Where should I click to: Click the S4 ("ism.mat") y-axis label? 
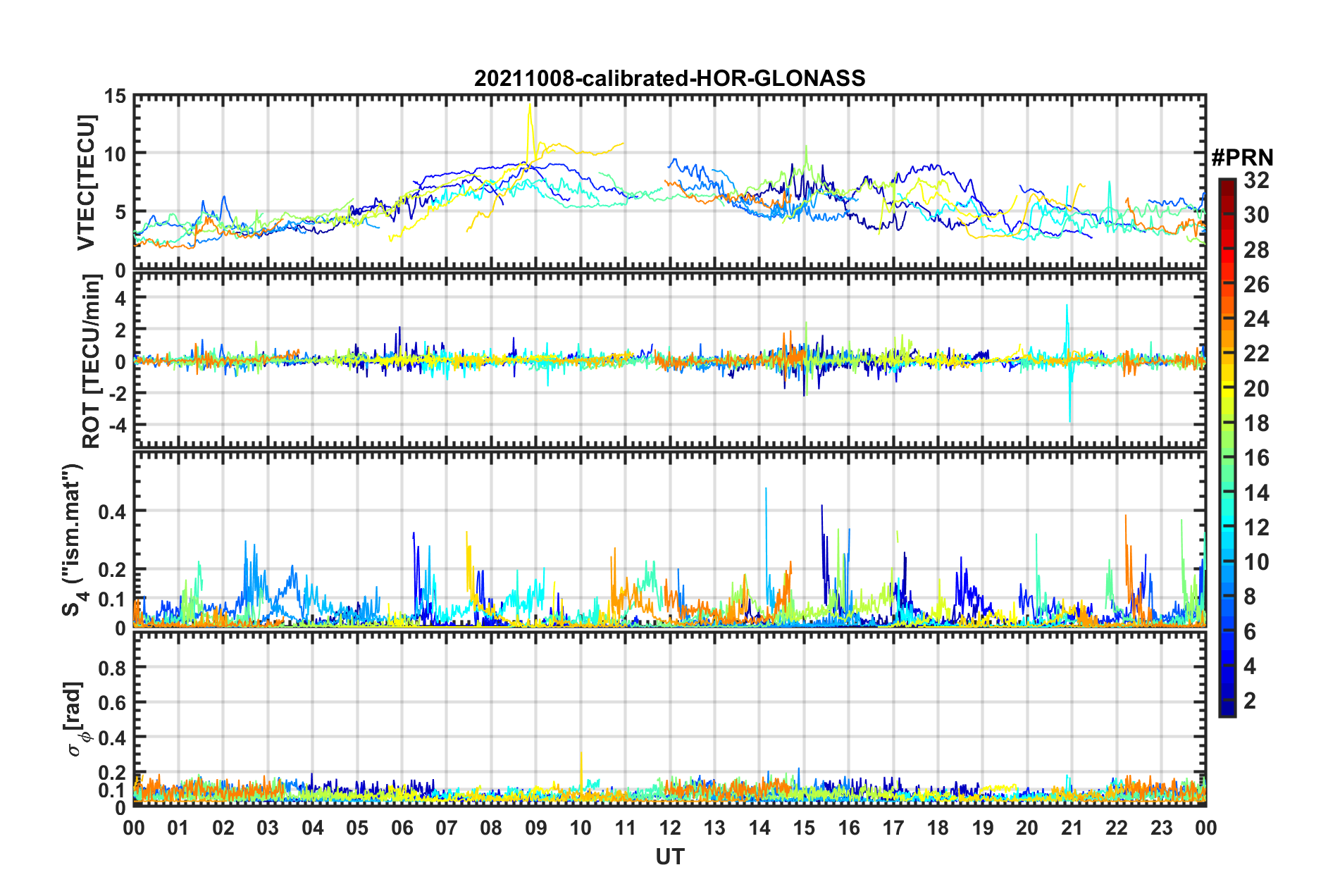coord(73,540)
